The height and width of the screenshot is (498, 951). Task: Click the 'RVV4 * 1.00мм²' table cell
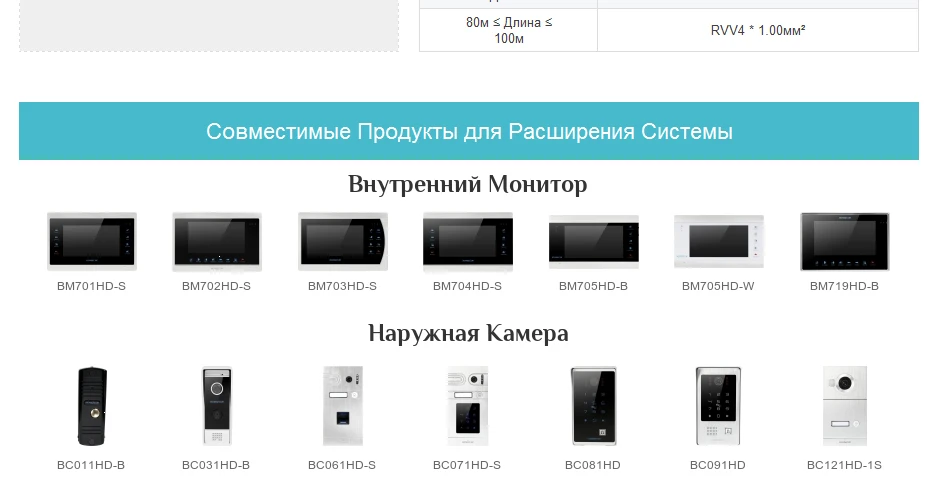click(758, 30)
